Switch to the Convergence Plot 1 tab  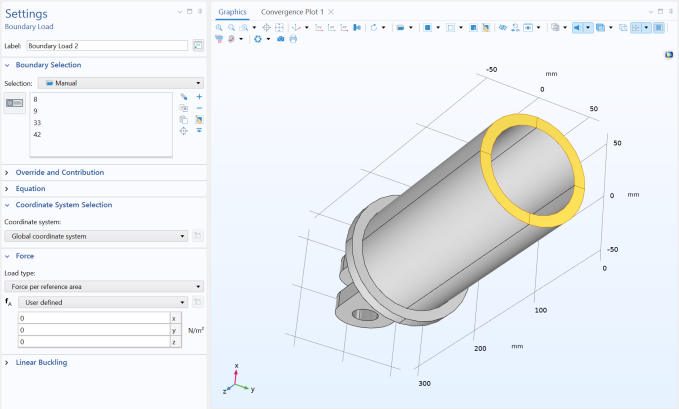[x=292, y=11]
